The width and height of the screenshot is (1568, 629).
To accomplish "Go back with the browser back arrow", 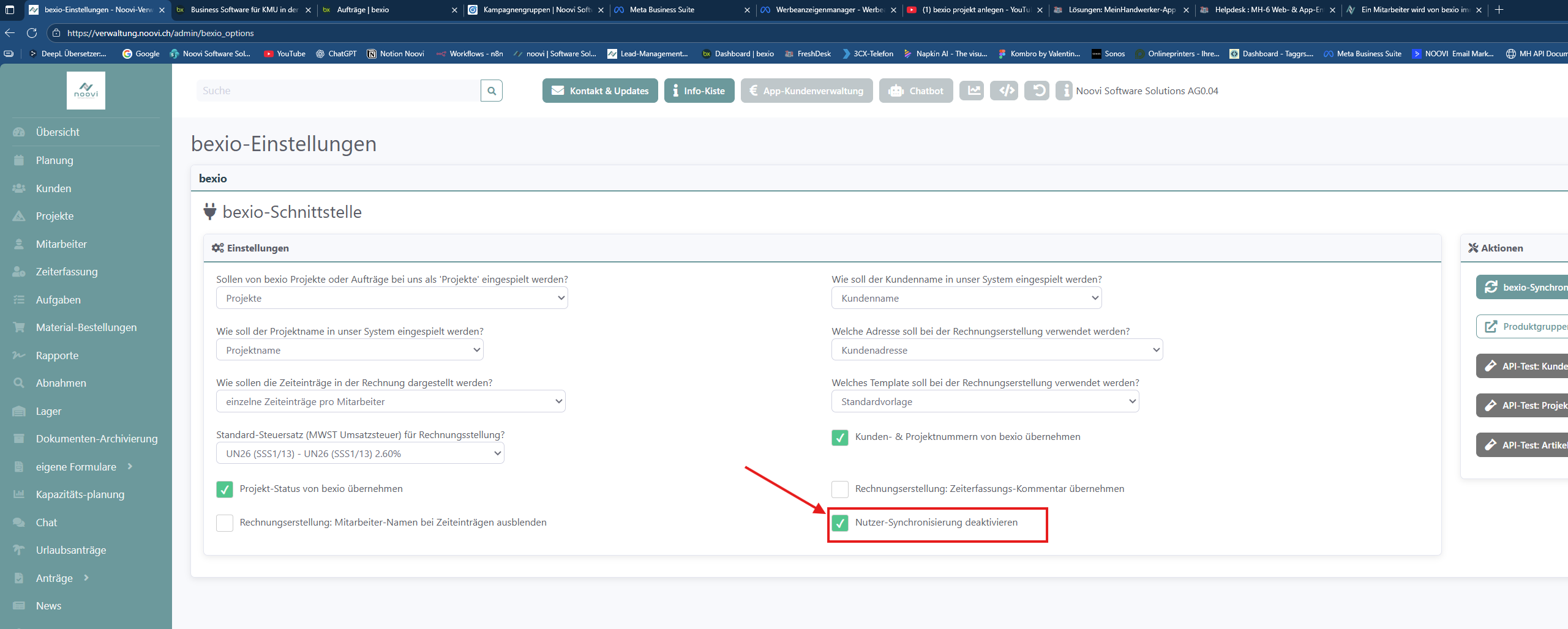I will pyautogui.click(x=10, y=33).
